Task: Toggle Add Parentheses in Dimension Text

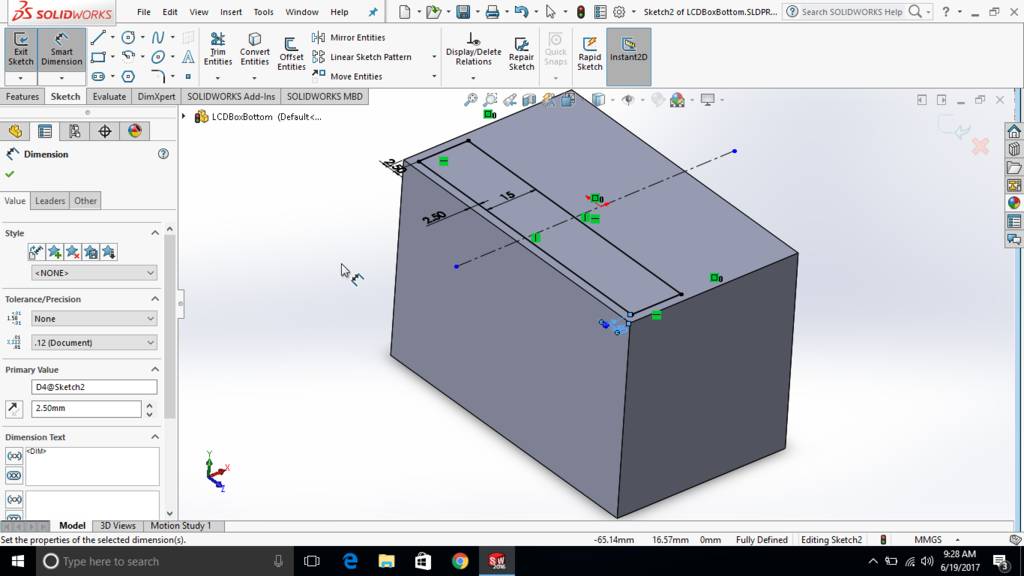Action: pyautogui.click(x=14, y=456)
